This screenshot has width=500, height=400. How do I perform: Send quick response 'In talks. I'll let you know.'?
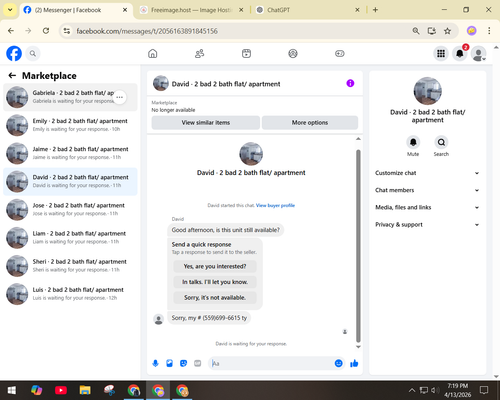[x=215, y=282]
